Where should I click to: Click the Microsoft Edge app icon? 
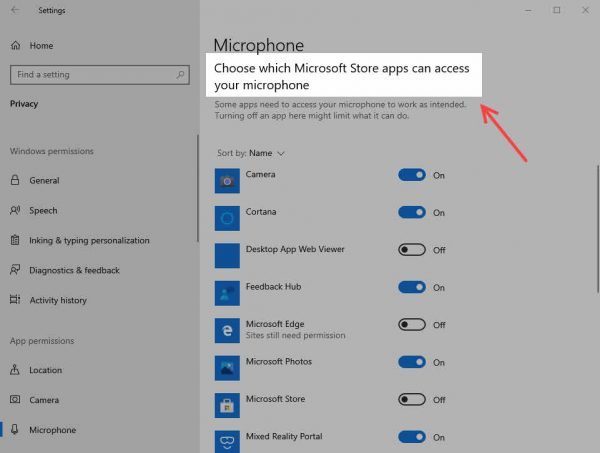click(x=227, y=330)
